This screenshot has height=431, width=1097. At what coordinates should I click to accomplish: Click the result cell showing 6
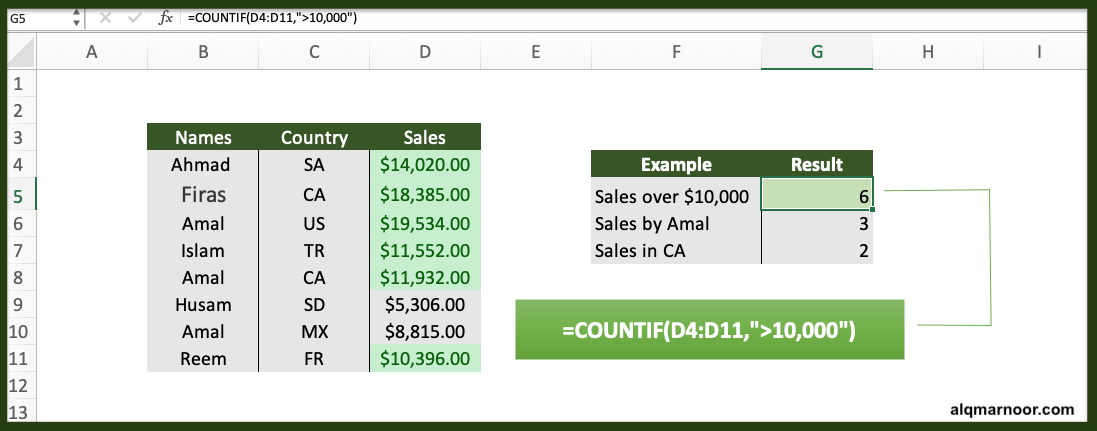click(x=817, y=196)
